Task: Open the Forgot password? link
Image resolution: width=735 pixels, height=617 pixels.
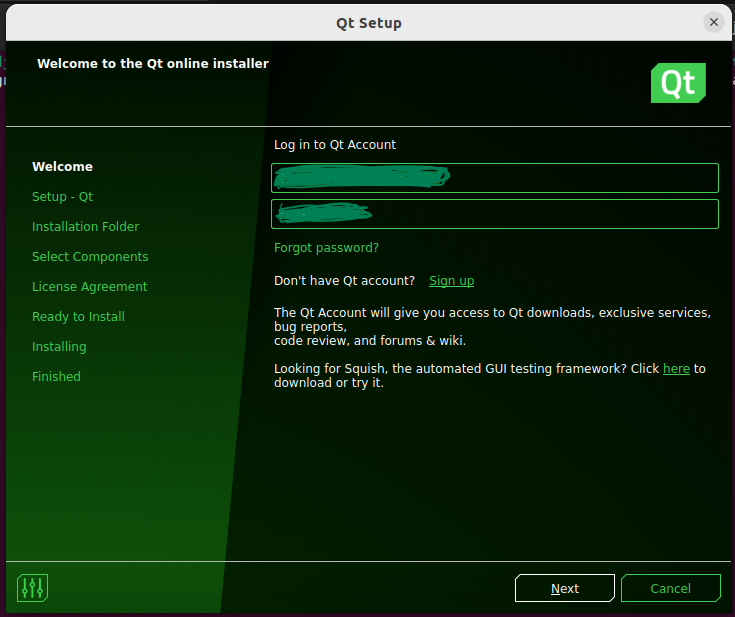Action: coord(326,248)
